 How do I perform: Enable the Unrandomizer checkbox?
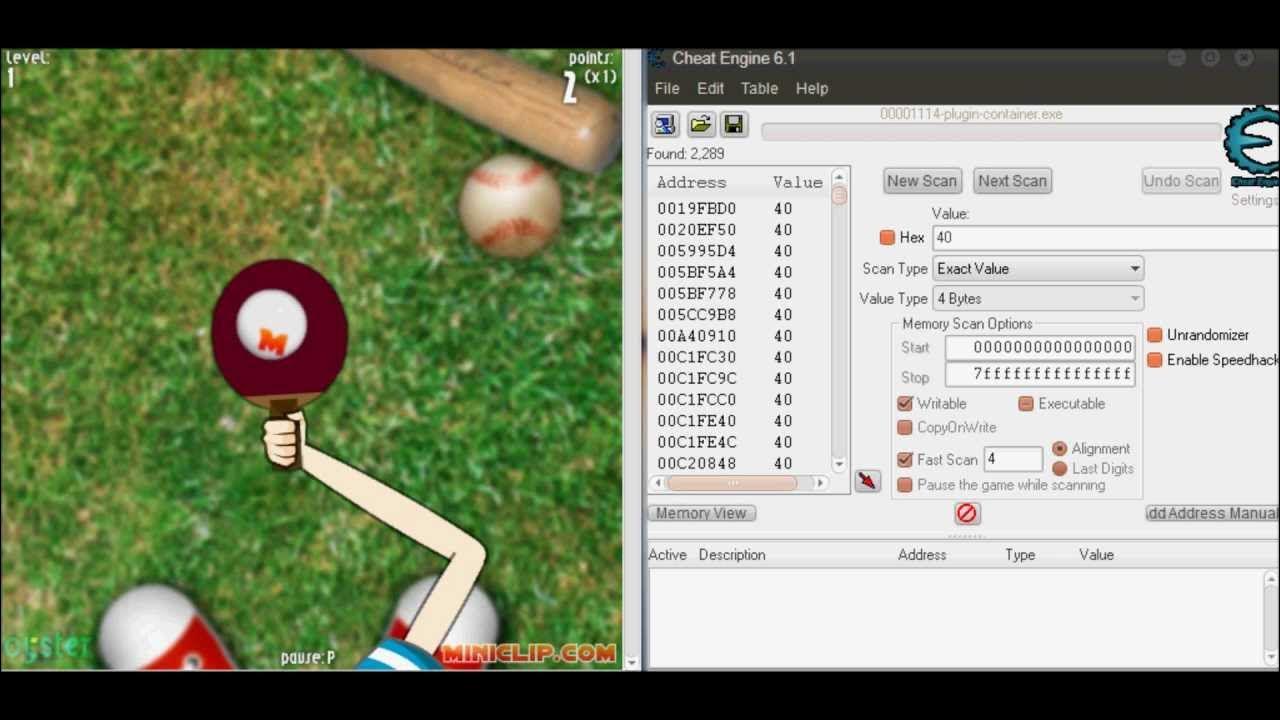click(1155, 334)
